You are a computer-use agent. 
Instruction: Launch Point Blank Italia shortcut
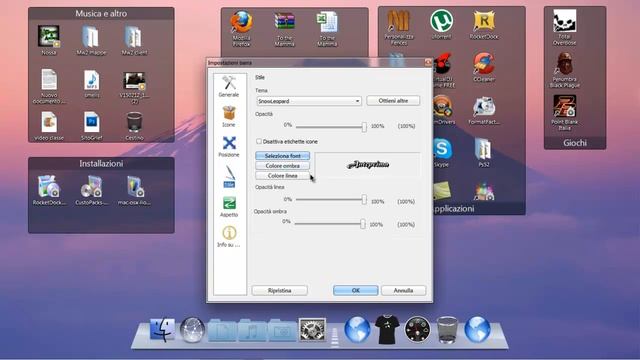[x=564, y=113]
